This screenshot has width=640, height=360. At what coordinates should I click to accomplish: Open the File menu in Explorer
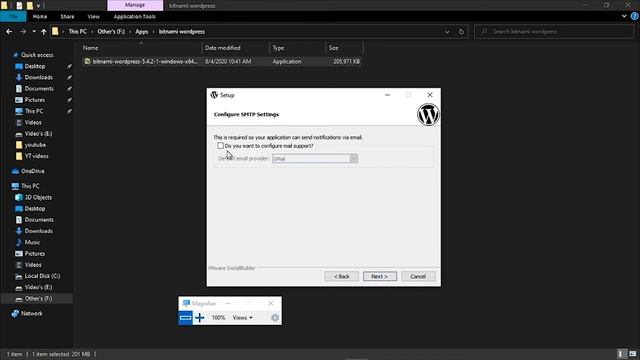(13, 16)
